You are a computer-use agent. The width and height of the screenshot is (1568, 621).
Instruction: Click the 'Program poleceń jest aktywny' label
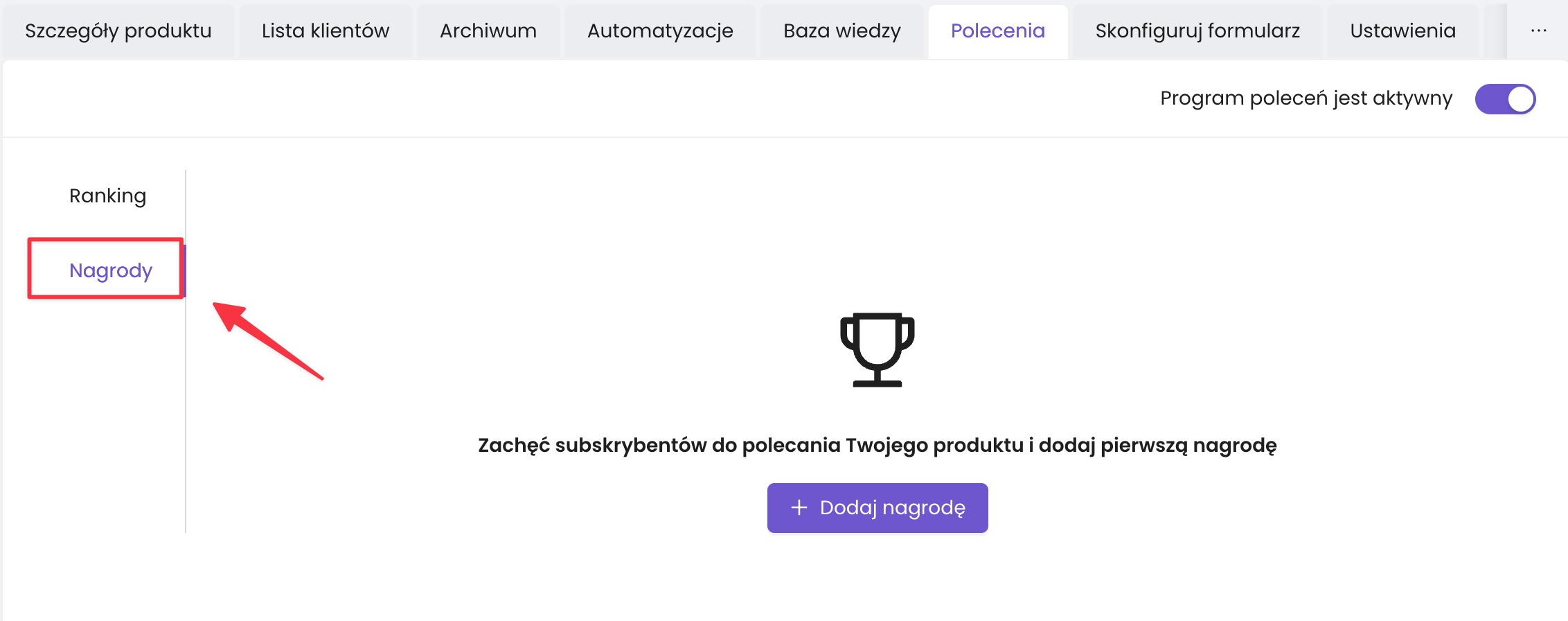[1306, 98]
